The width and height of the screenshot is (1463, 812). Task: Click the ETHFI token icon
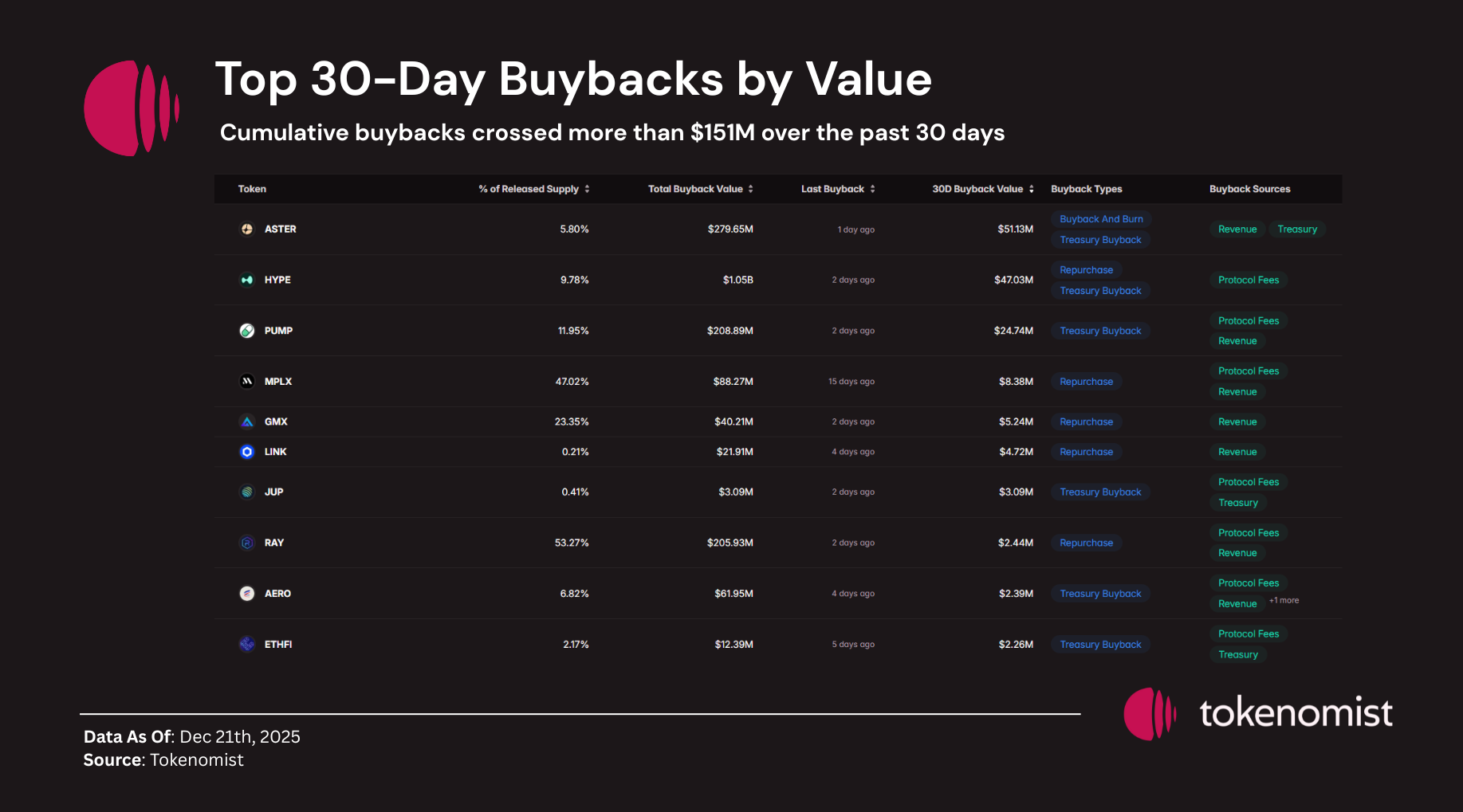(x=247, y=644)
